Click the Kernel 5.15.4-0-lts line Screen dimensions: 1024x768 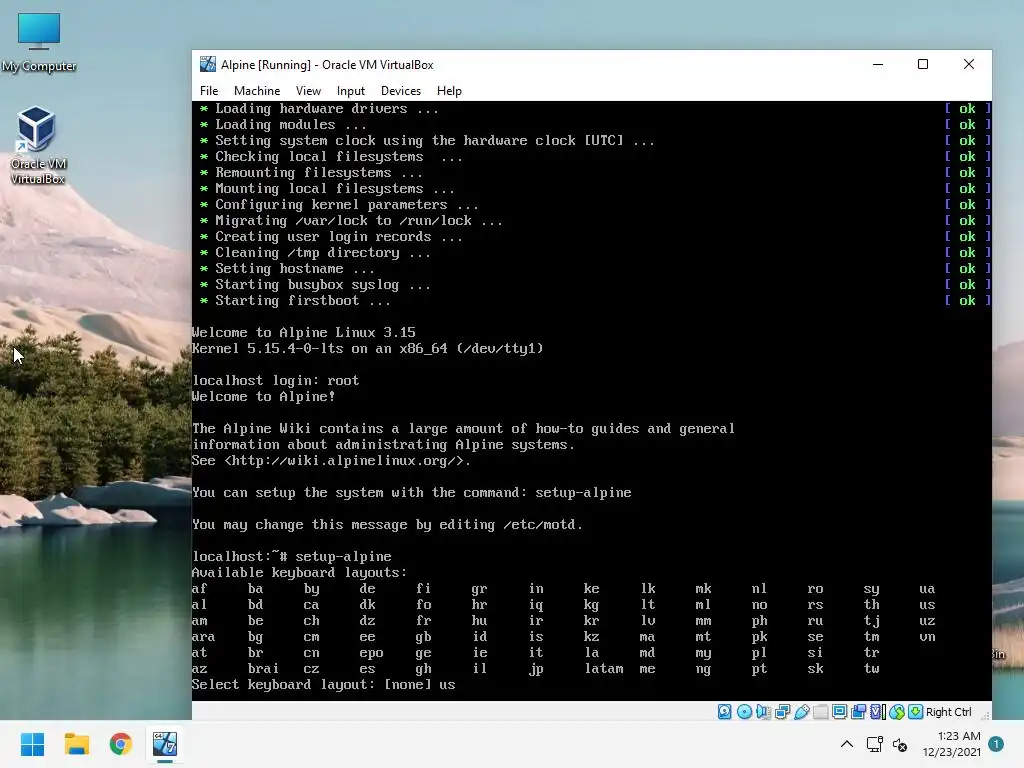coord(368,349)
